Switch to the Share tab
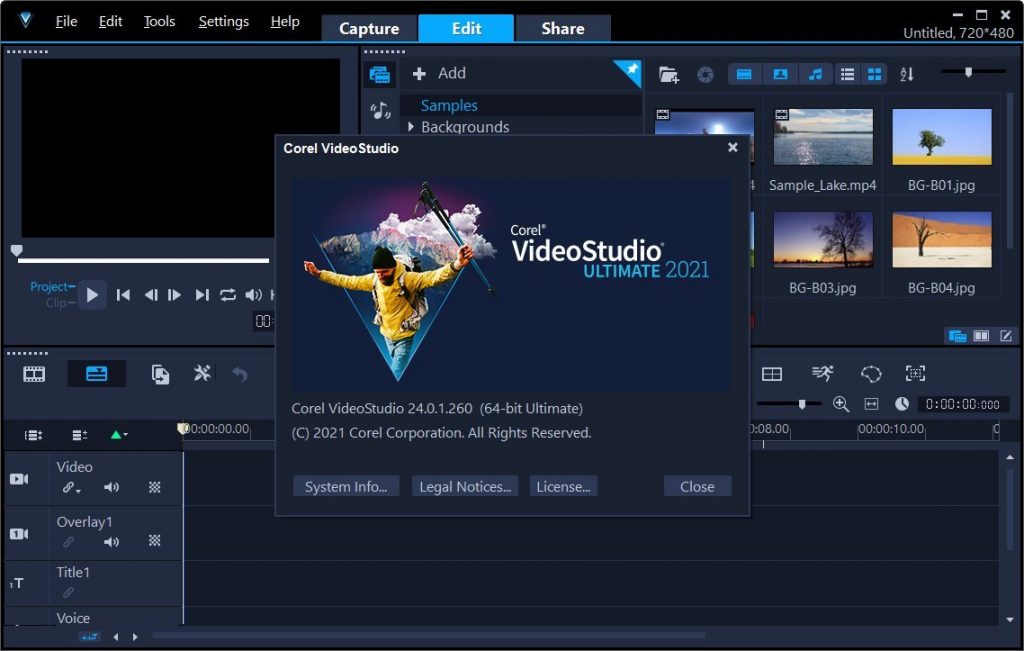The width and height of the screenshot is (1024, 651). [x=562, y=28]
